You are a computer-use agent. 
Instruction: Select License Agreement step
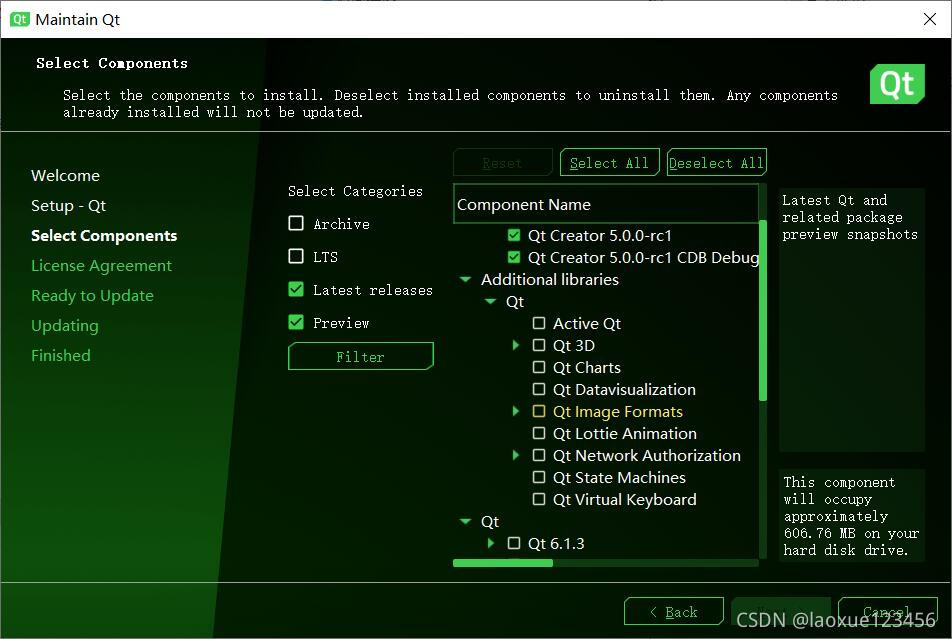(x=101, y=265)
